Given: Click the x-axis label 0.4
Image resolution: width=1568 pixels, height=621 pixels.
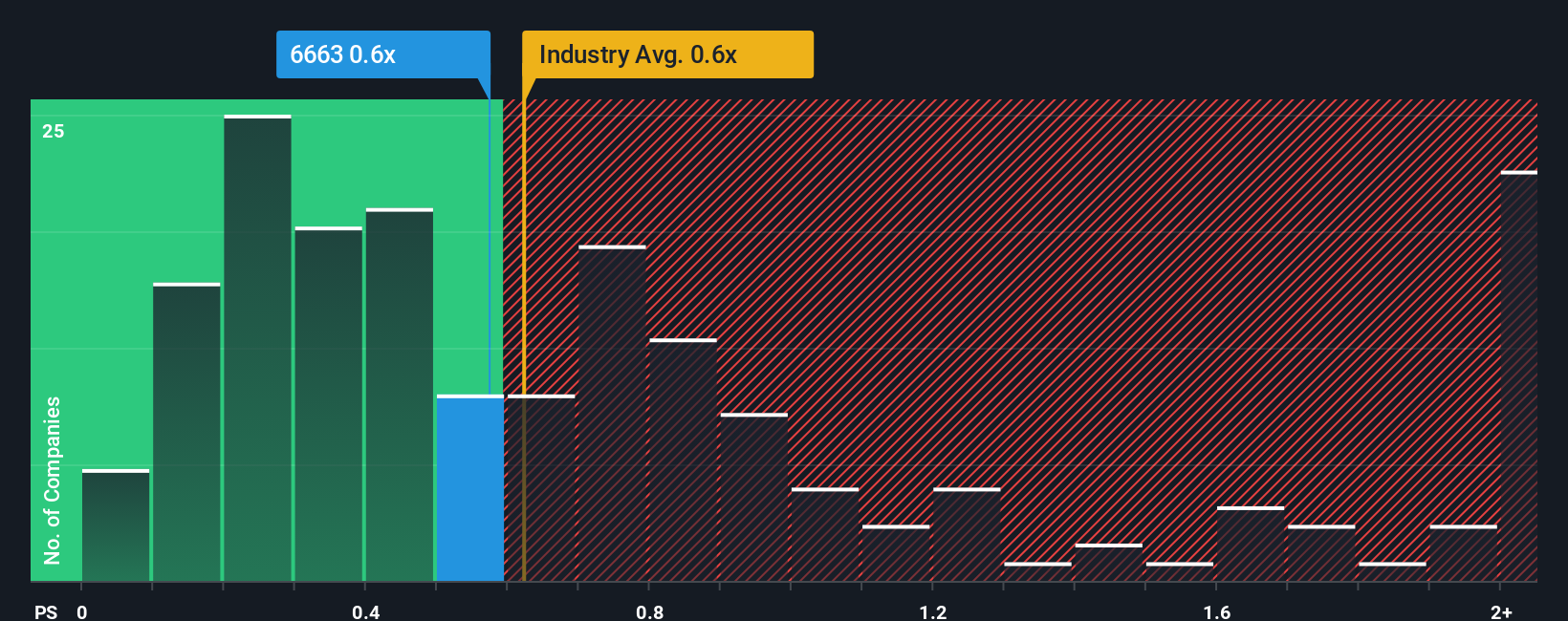Looking at the screenshot, I should (x=366, y=611).
